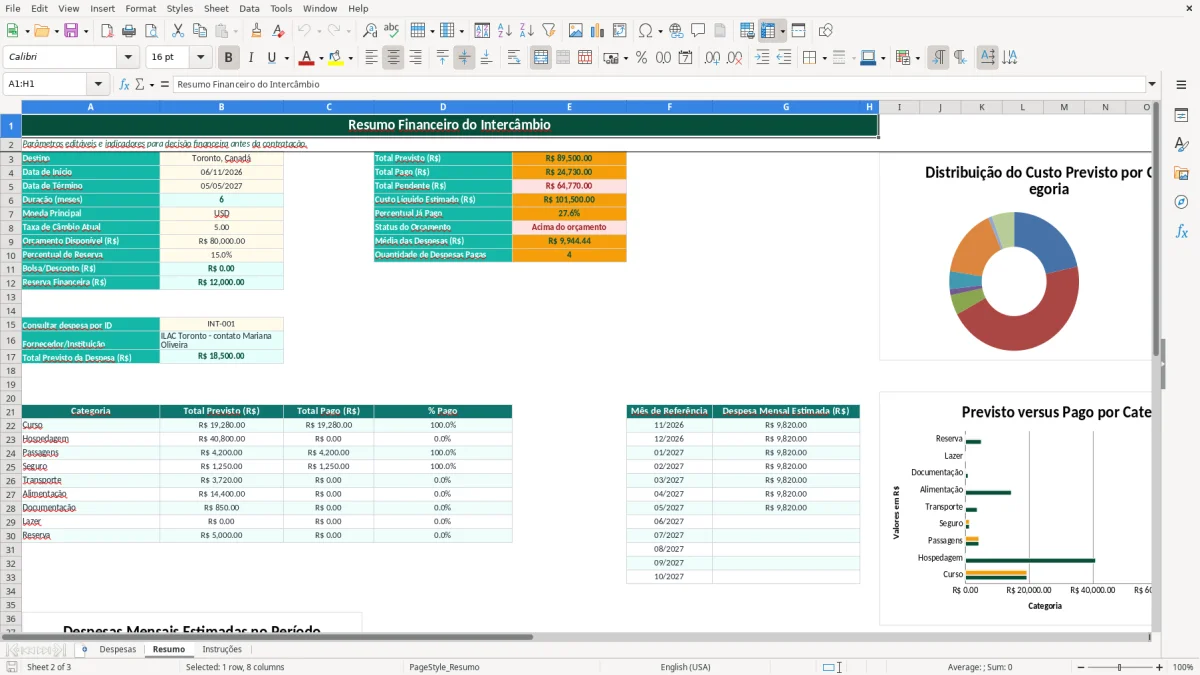1200x675 pixels.
Task: Insert special character omega icon
Action: click(645, 31)
